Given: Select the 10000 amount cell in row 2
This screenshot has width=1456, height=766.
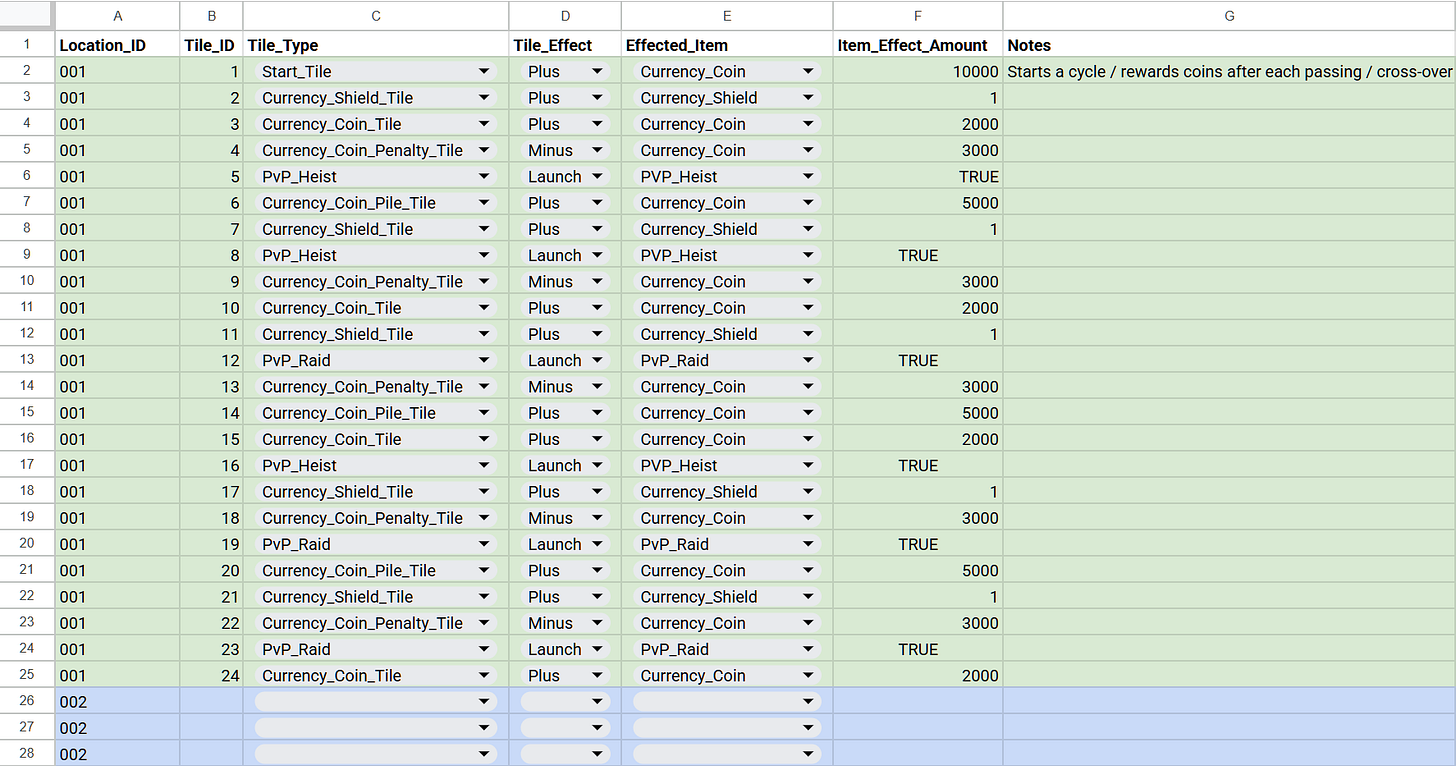Looking at the screenshot, I should pyautogui.click(x=918, y=72).
